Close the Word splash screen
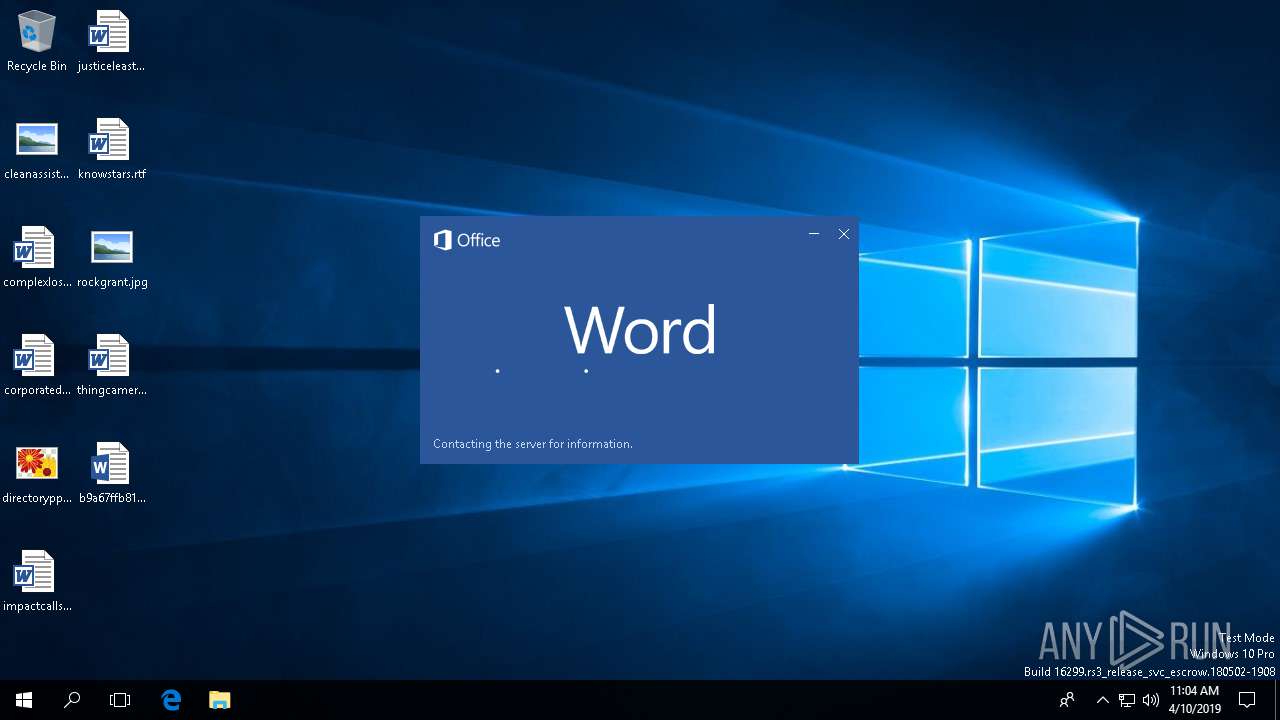This screenshot has height=720, width=1280. (844, 234)
